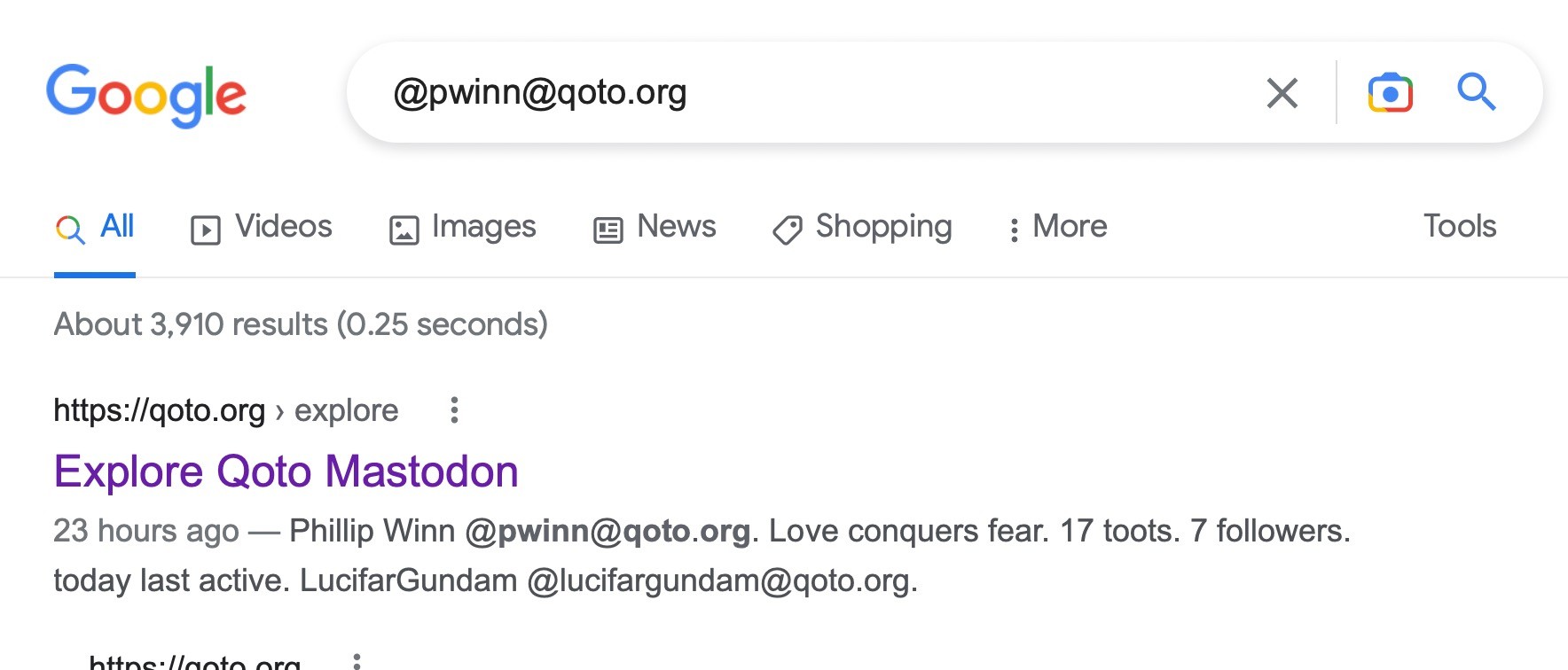Click the Images picture icon
The width and height of the screenshot is (1568, 670).
(404, 230)
